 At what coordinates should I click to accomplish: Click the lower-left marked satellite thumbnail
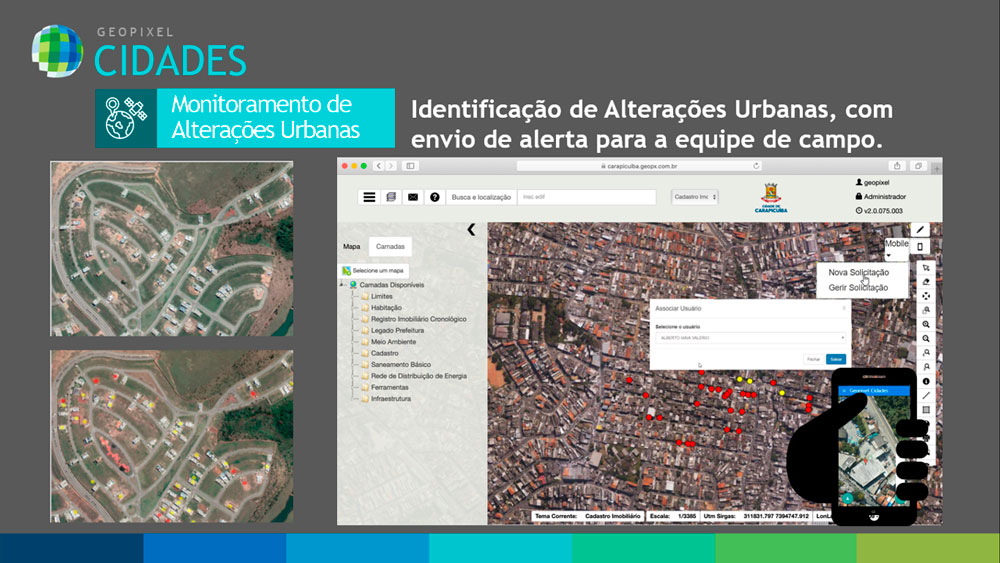[x=172, y=436]
